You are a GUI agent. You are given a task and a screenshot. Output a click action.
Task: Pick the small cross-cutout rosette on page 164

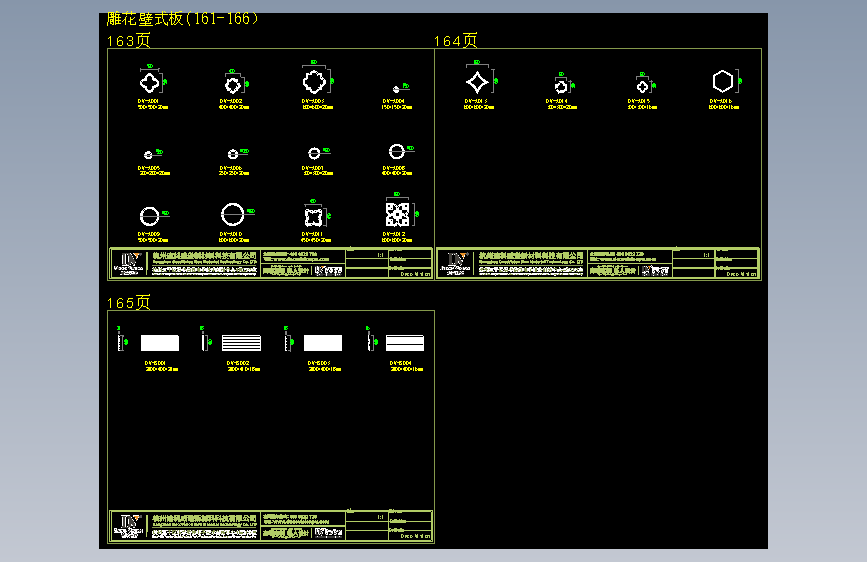[642, 86]
